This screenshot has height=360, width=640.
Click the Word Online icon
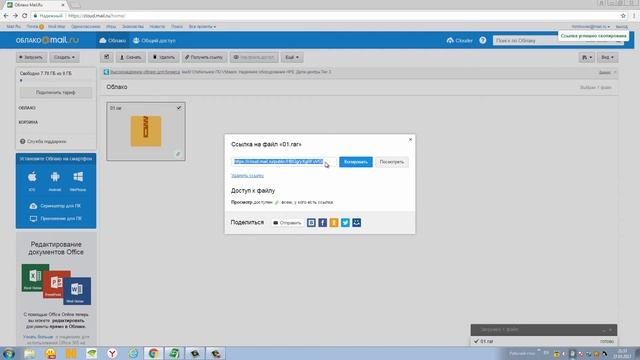pyautogui.click(x=77, y=291)
